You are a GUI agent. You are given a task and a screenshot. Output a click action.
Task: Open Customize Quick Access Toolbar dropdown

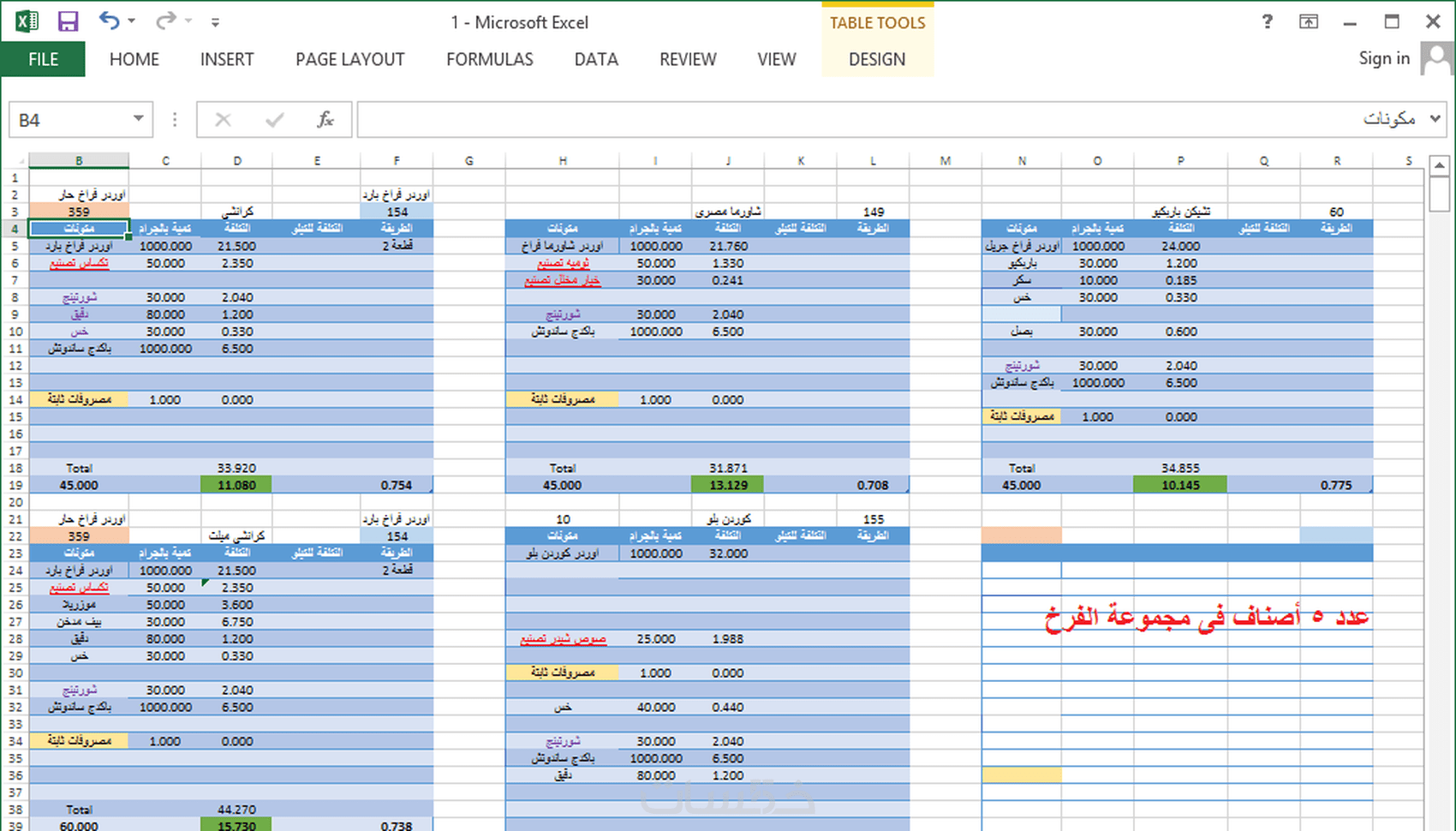point(215,22)
